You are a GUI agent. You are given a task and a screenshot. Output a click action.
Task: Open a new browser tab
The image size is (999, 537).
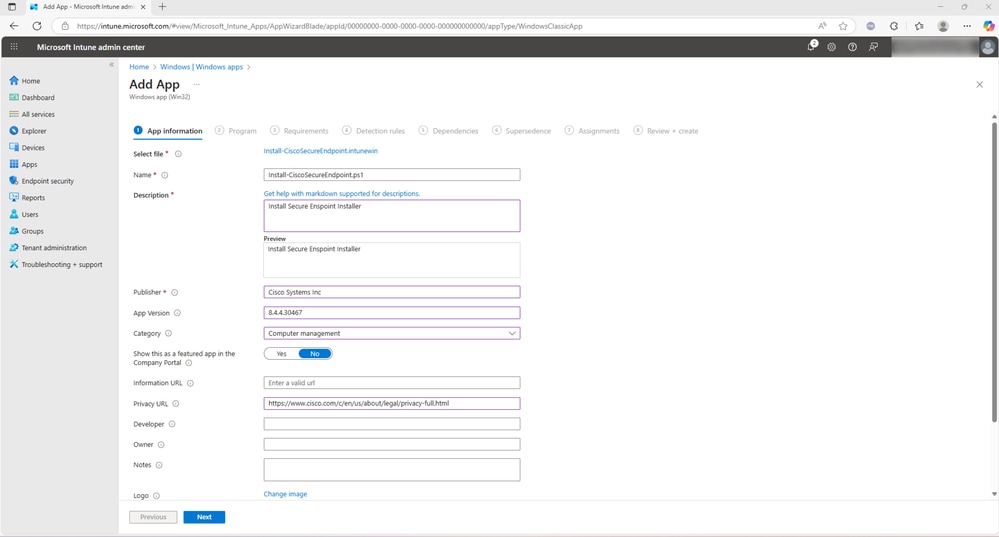click(162, 6)
